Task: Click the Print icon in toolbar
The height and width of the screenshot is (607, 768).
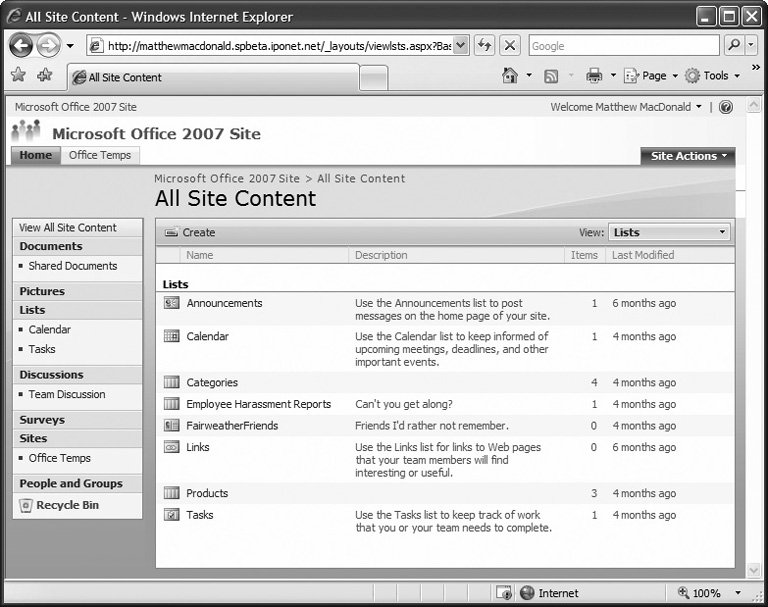Action: tap(594, 76)
